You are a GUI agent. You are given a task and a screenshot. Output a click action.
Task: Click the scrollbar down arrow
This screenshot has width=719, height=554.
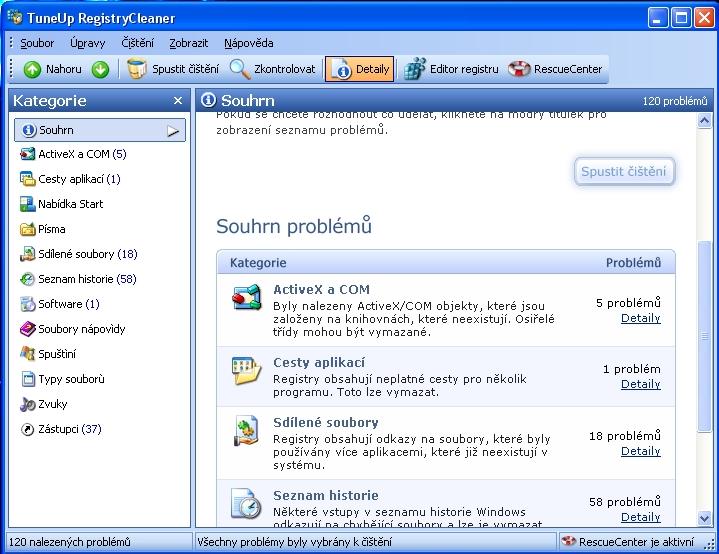tap(704, 519)
